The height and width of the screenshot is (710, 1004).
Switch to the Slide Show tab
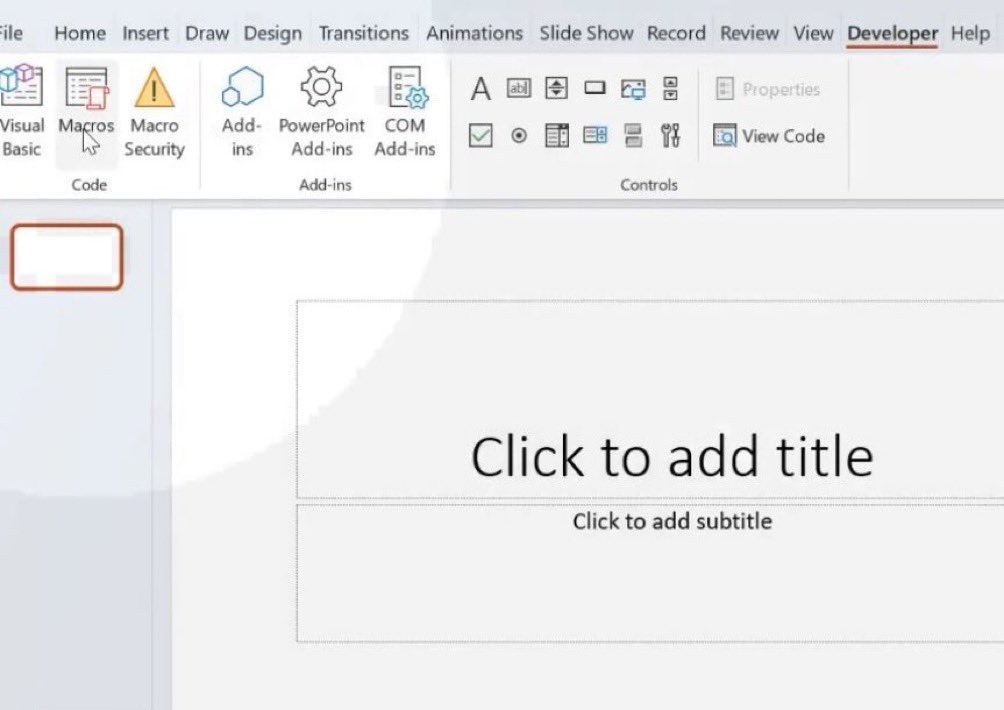tap(586, 33)
